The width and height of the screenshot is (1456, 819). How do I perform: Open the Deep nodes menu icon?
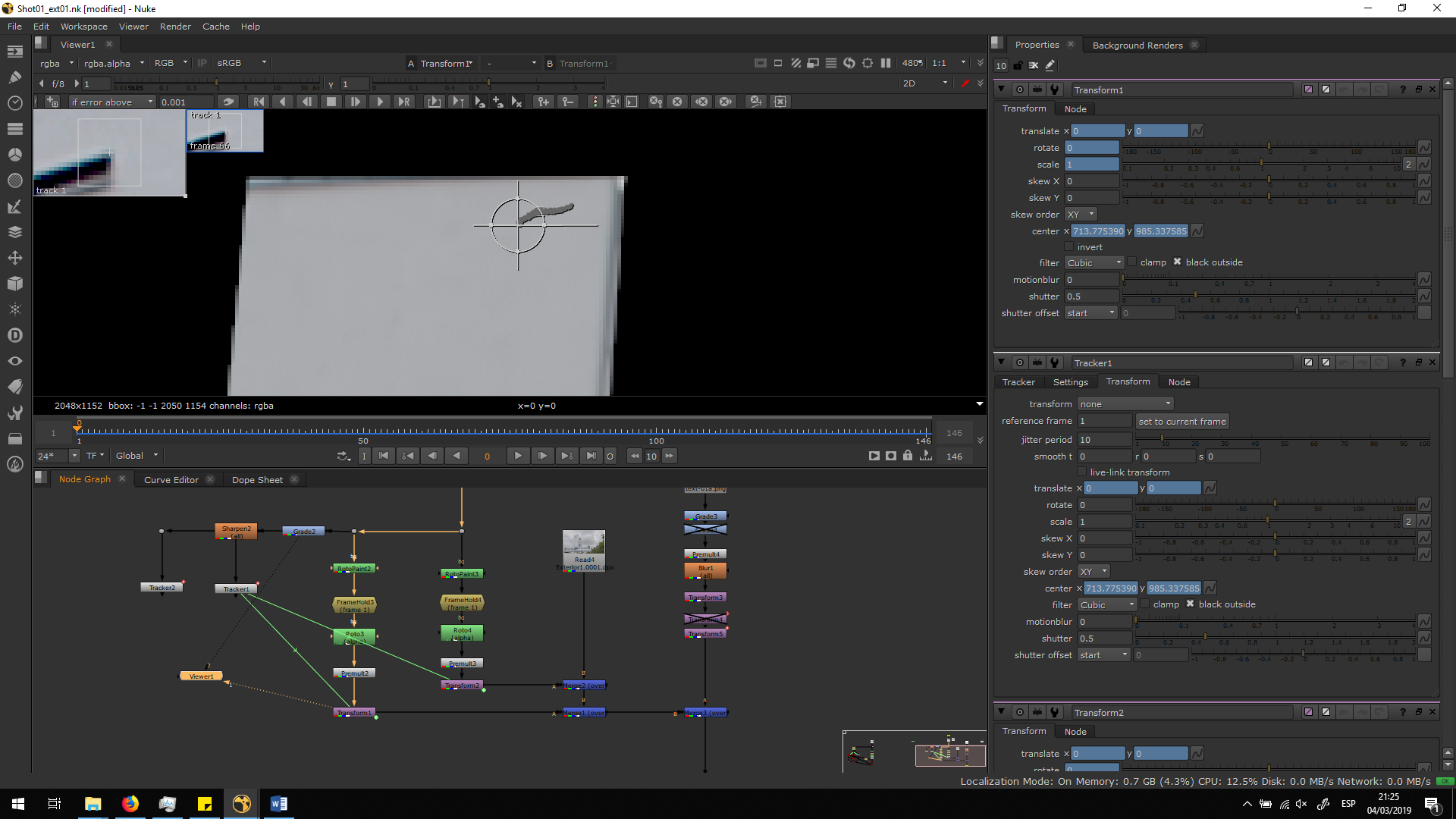click(x=14, y=335)
